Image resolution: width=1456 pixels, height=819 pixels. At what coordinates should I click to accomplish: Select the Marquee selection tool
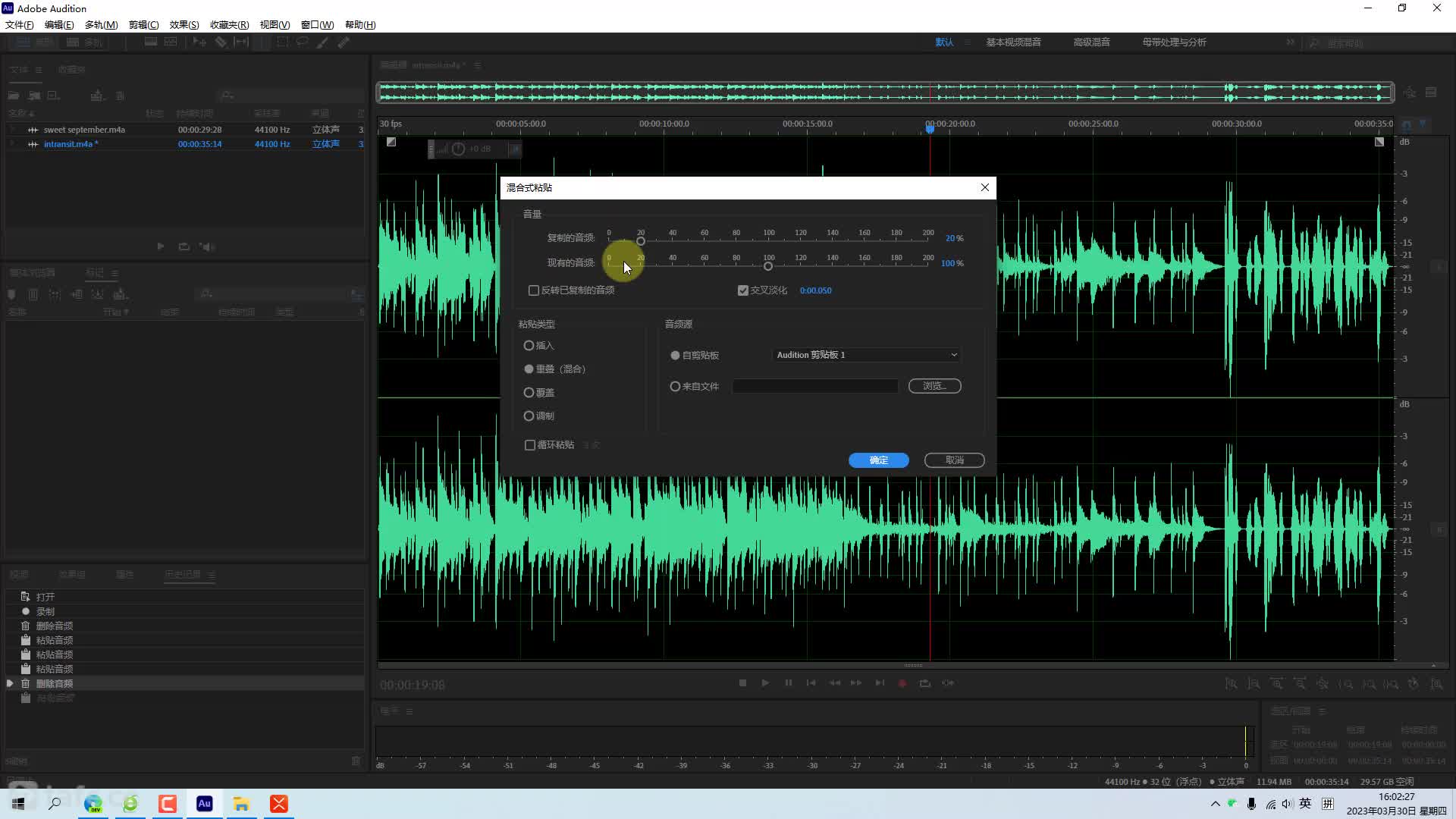282,42
